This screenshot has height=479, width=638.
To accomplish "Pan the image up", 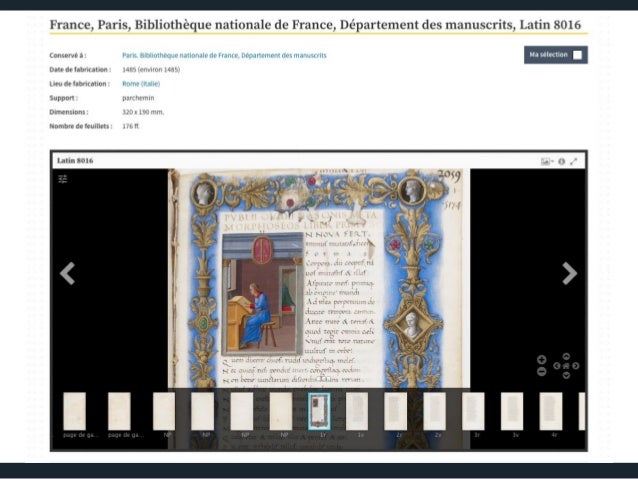I will click(x=566, y=357).
